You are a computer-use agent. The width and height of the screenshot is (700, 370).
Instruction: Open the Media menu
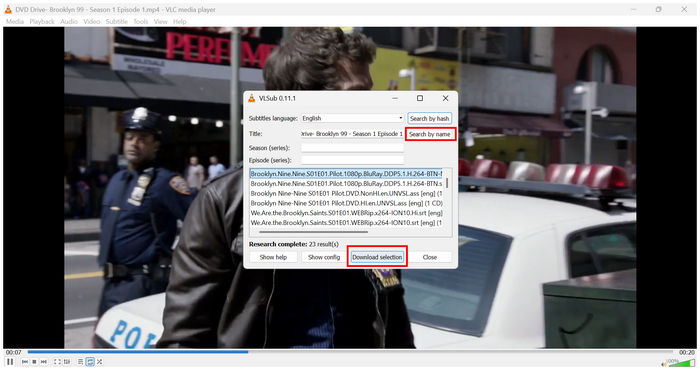pos(15,21)
